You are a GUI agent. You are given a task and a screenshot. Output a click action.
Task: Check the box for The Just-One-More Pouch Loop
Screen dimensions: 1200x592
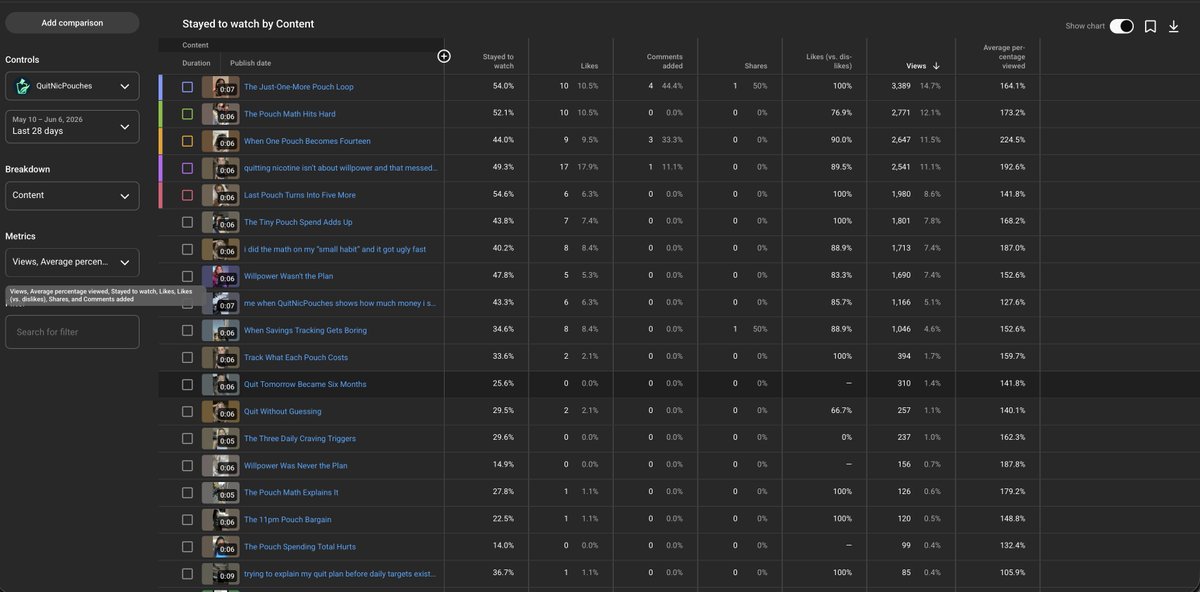coord(187,87)
